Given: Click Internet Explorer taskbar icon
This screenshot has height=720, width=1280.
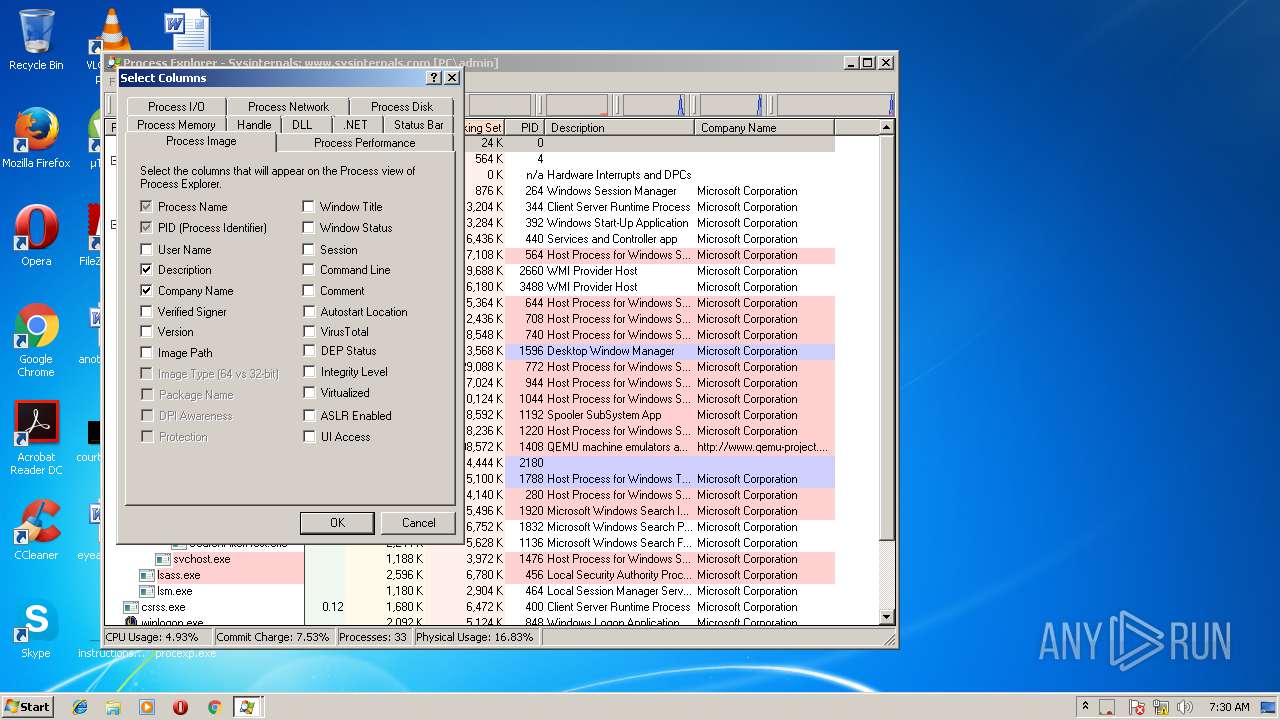Looking at the screenshot, I should point(80,707).
